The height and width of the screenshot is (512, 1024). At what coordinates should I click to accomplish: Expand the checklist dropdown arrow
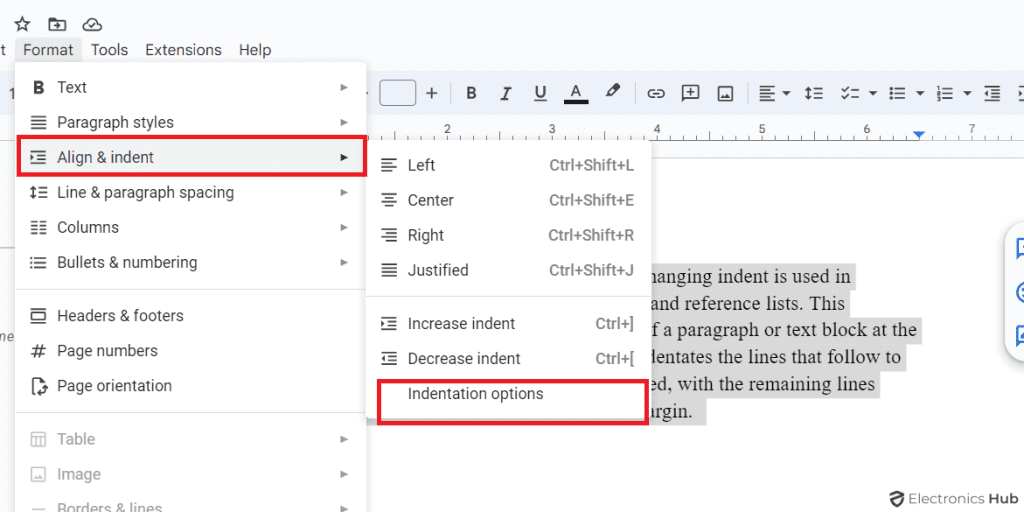pyautogui.click(x=872, y=94)
